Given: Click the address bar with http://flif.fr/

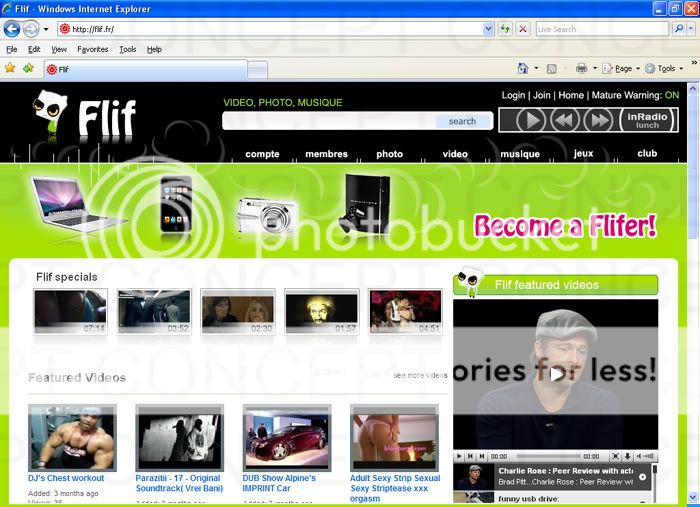Looking at the screenshot, I should (270, 29).
